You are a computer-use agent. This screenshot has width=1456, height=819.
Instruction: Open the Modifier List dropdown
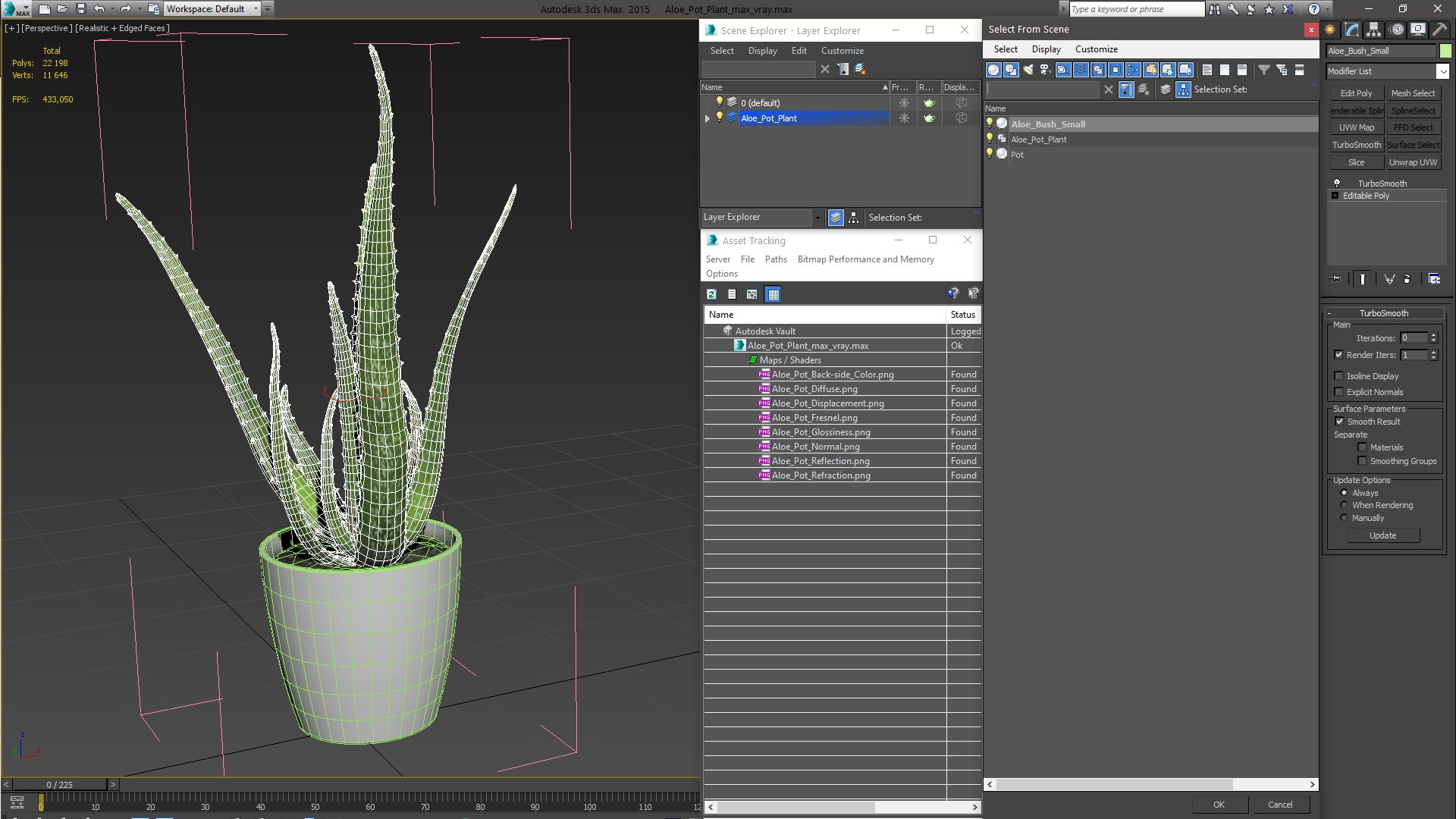(1442, 71)
